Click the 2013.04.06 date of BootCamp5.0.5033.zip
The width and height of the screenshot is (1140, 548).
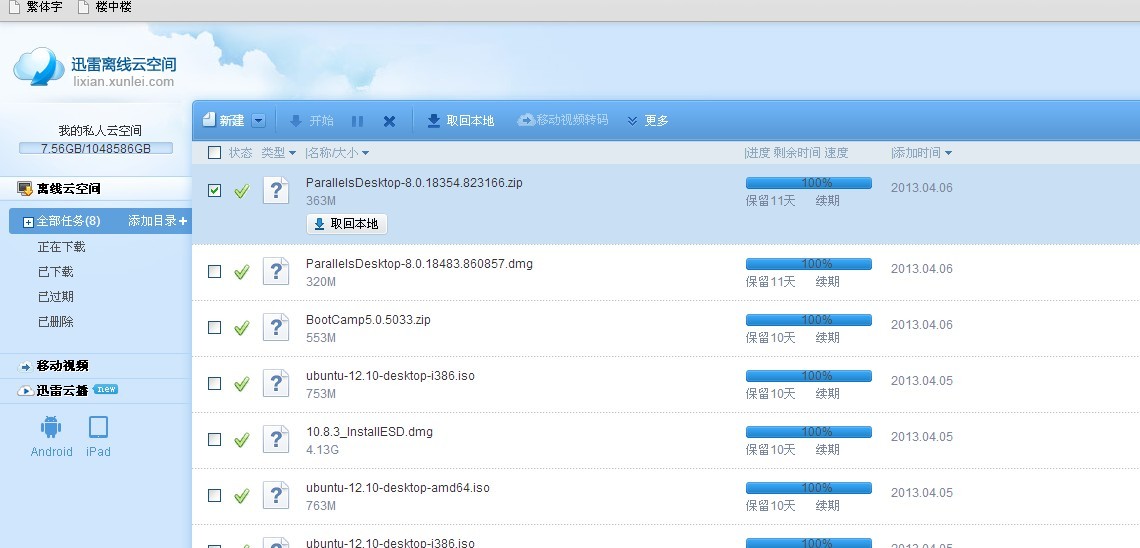point(922,324)
